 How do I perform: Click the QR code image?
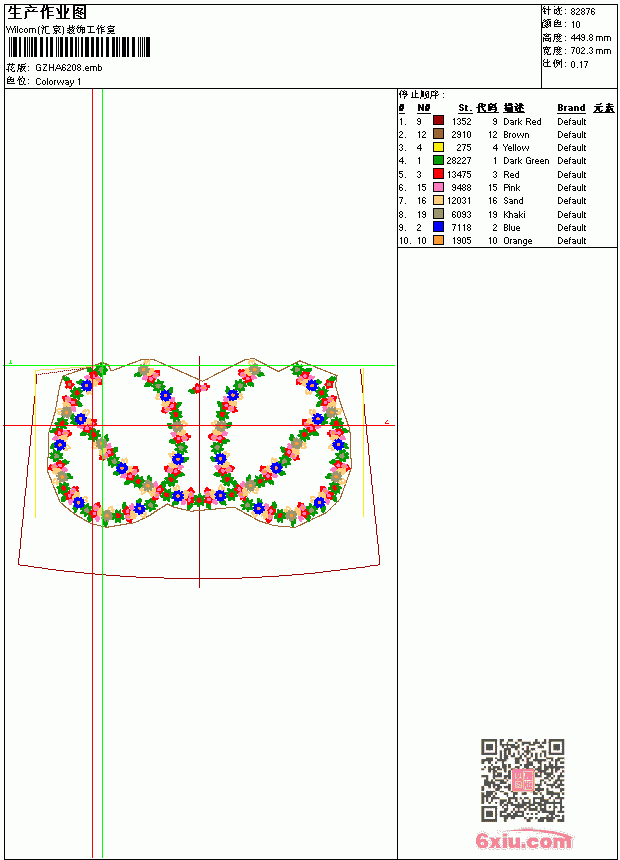click(523, 780)
